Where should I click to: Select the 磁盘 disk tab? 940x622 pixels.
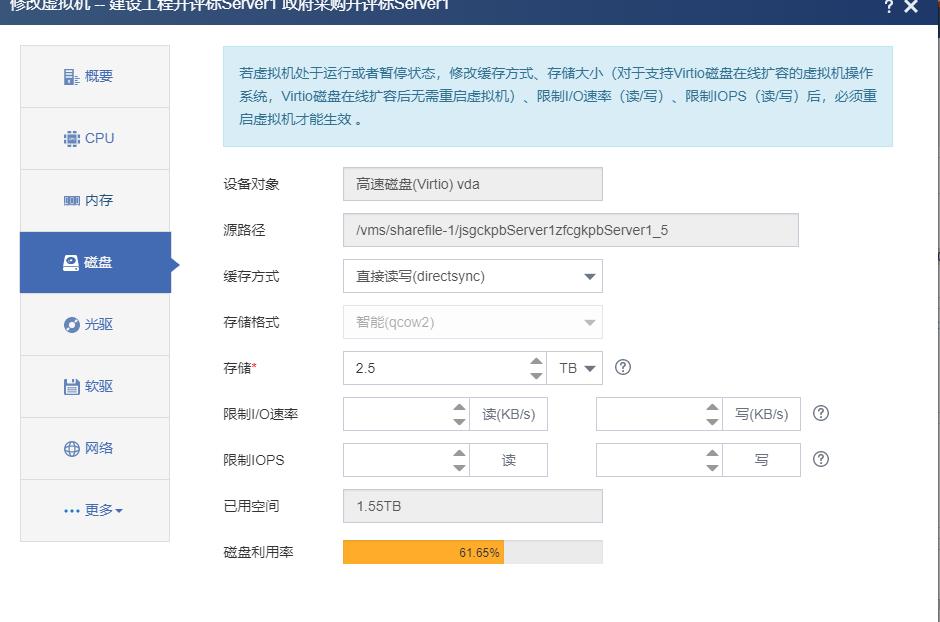[95, 262]
